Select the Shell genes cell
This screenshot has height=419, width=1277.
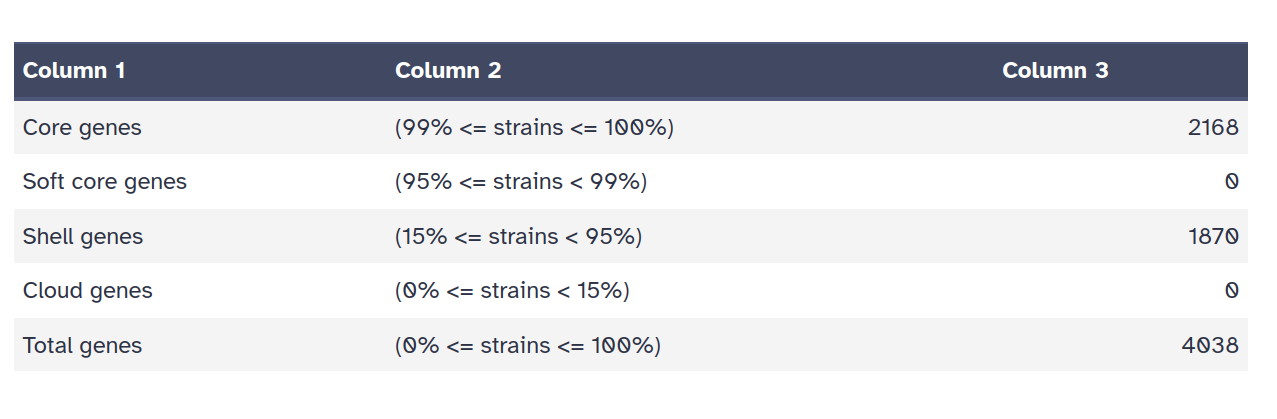pos(83,237)
